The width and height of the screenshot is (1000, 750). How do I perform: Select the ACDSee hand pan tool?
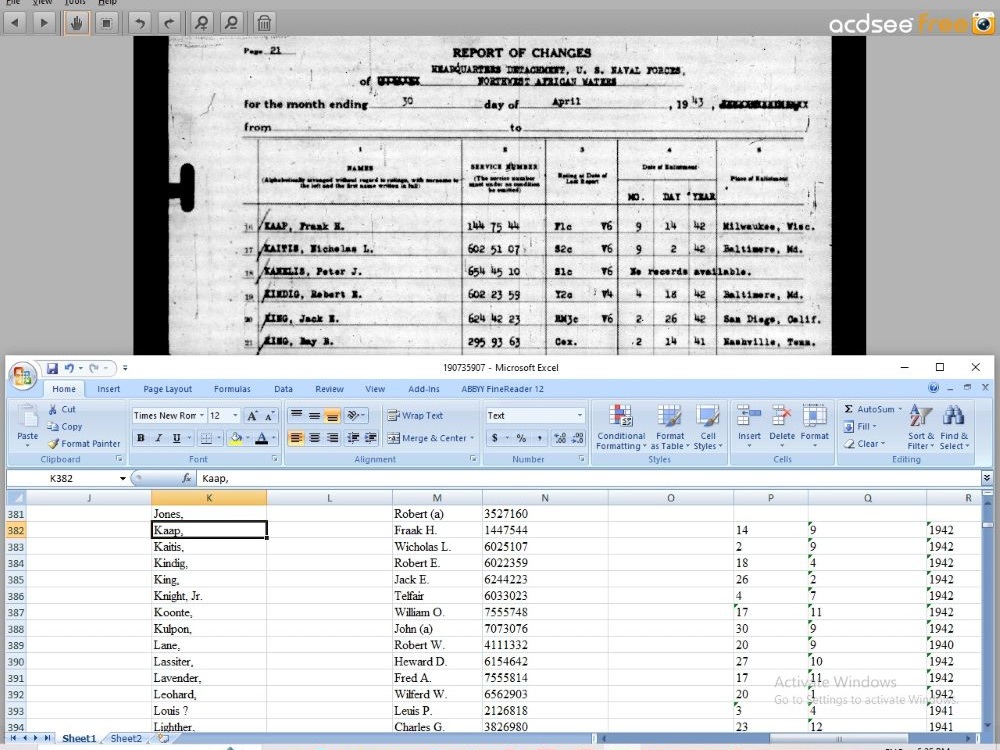77,24
